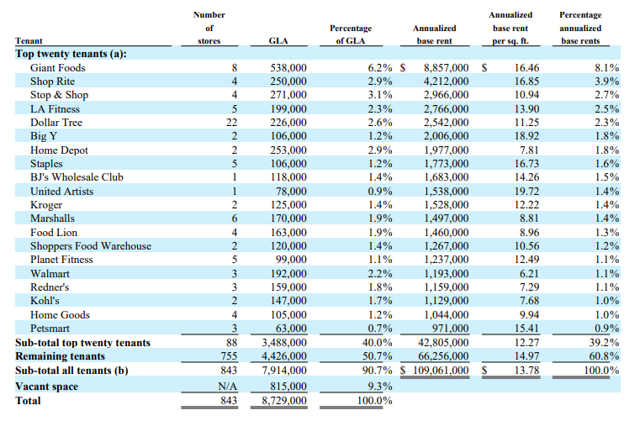Select 'Sub-total all tenants (b)' label
Viewport: 640px width, 421px height.
[72, 370]
